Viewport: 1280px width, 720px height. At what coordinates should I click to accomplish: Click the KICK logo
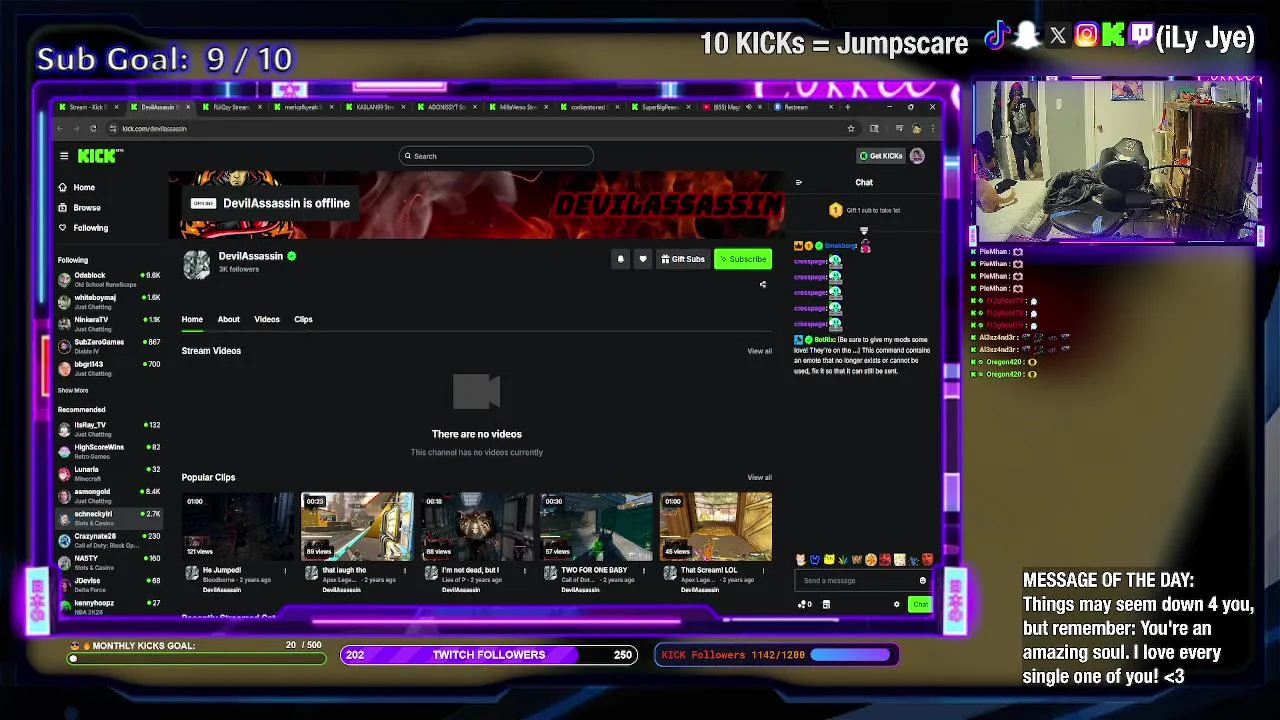(x=100, y=156)
